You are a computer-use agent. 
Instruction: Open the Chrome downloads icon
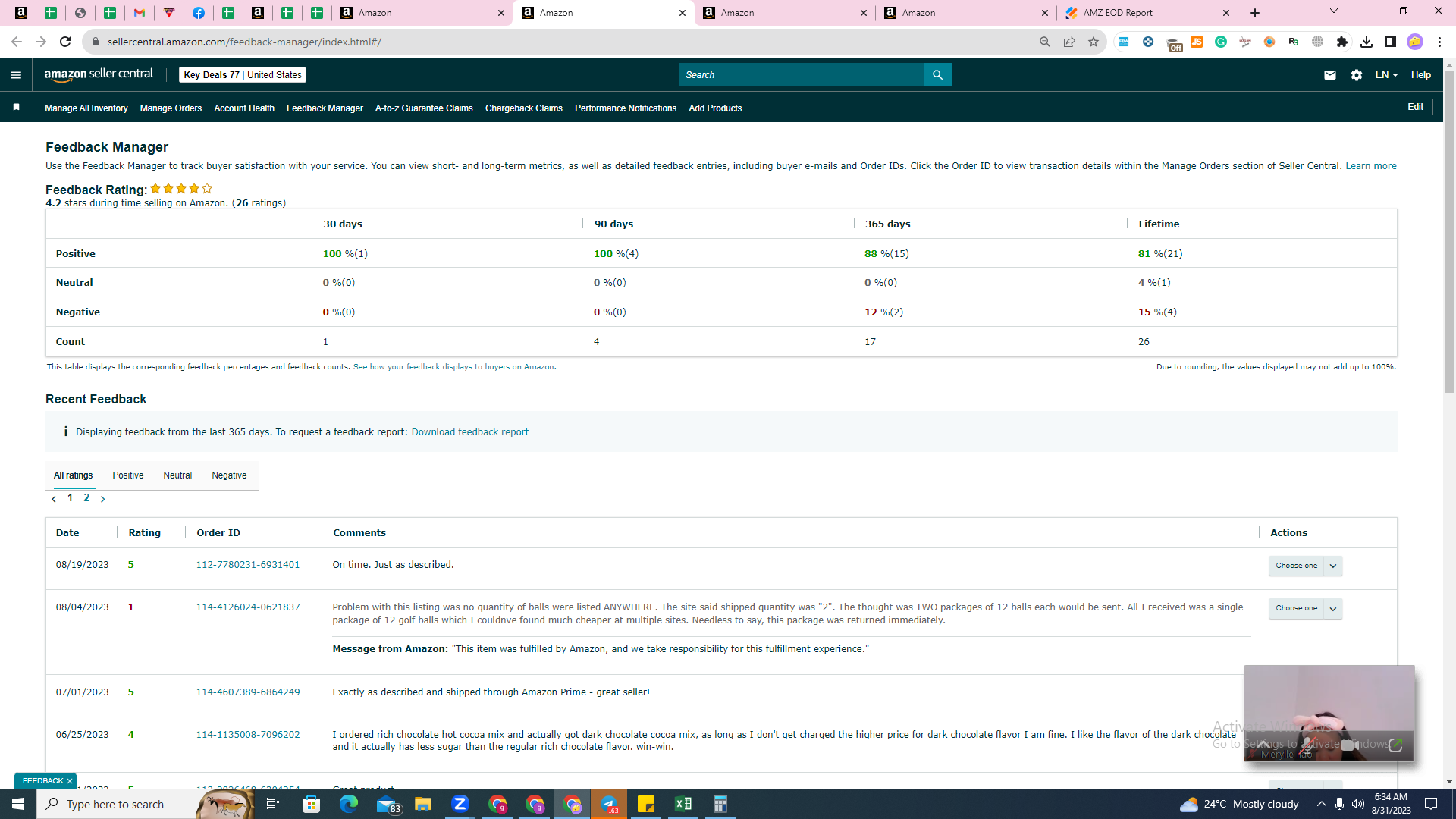click(x=1367, y=42)
